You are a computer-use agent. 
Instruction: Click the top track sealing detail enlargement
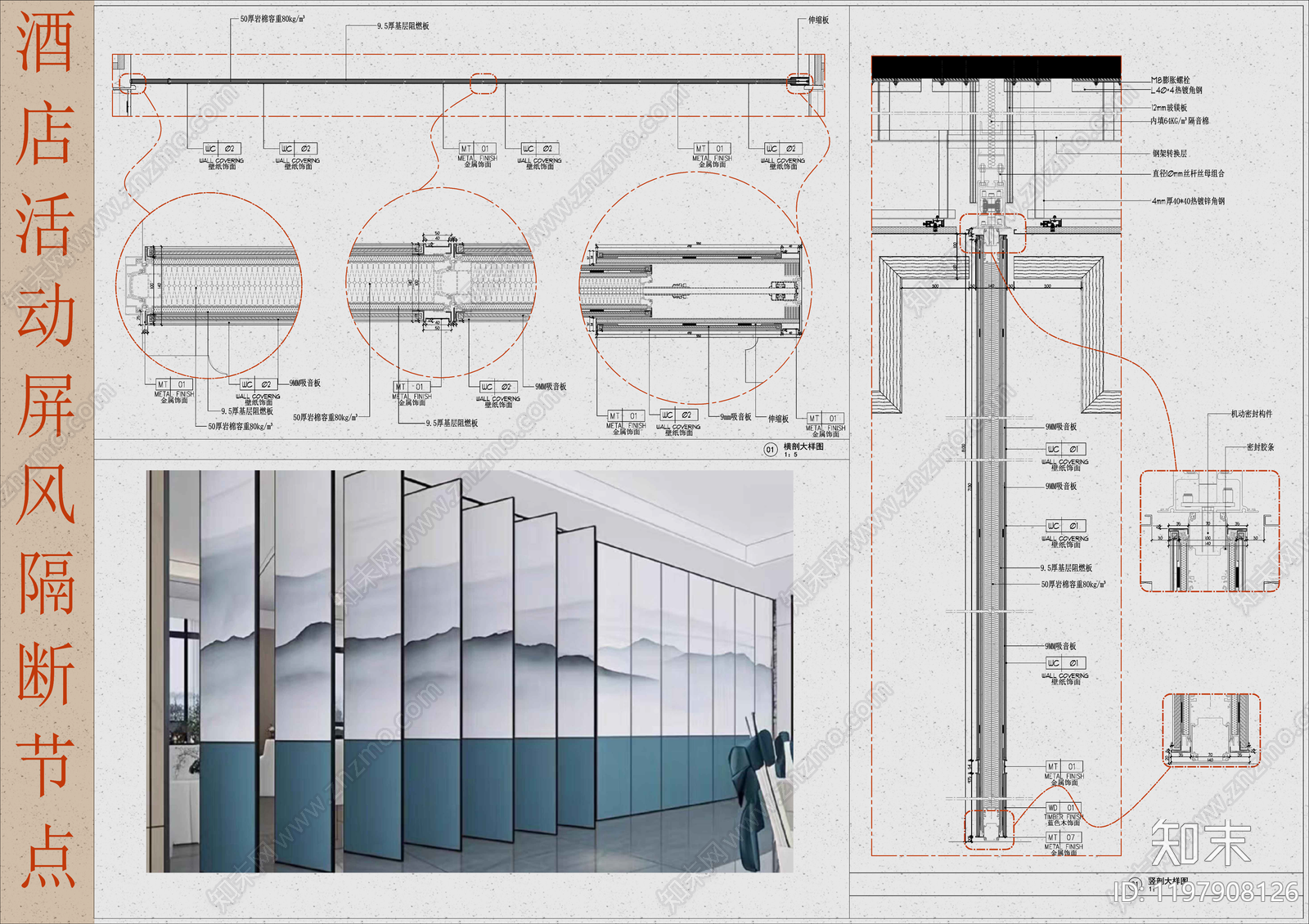click(1209, 532)
